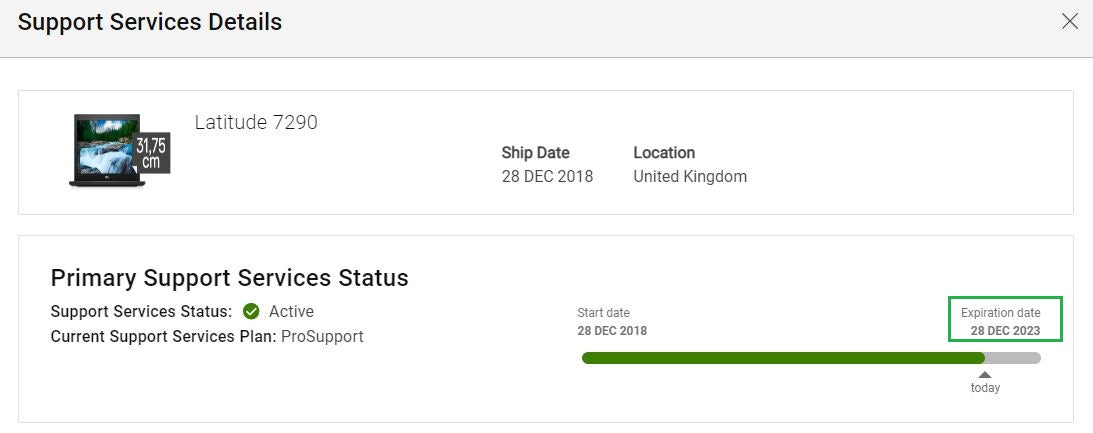The image size is (1093, 433).
Task: Click the ProSupport plan name
Action: (x=322, y=337)
